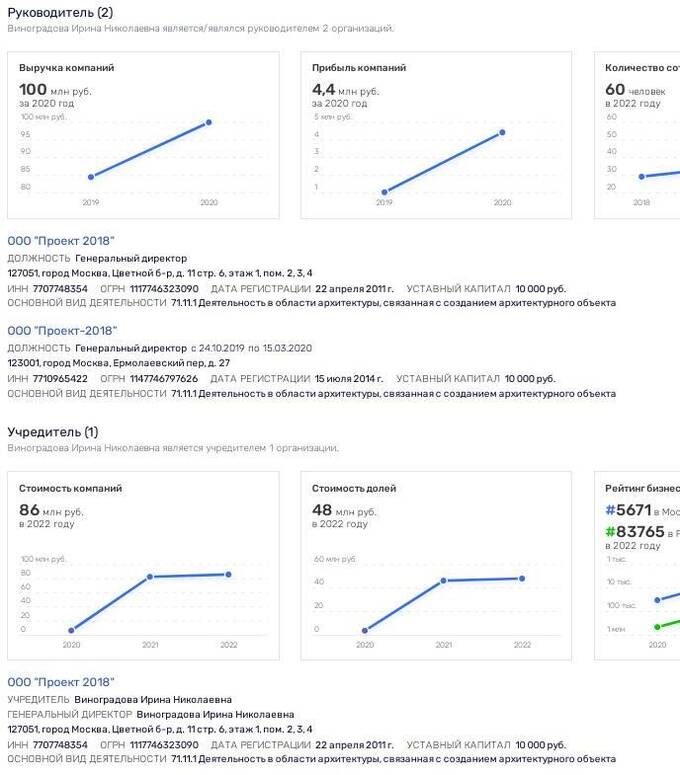Viewport: 680px width, 775px height.
Task: Open the ООО "Проект 2018" link under Руководитель
Action: [61, 241]
